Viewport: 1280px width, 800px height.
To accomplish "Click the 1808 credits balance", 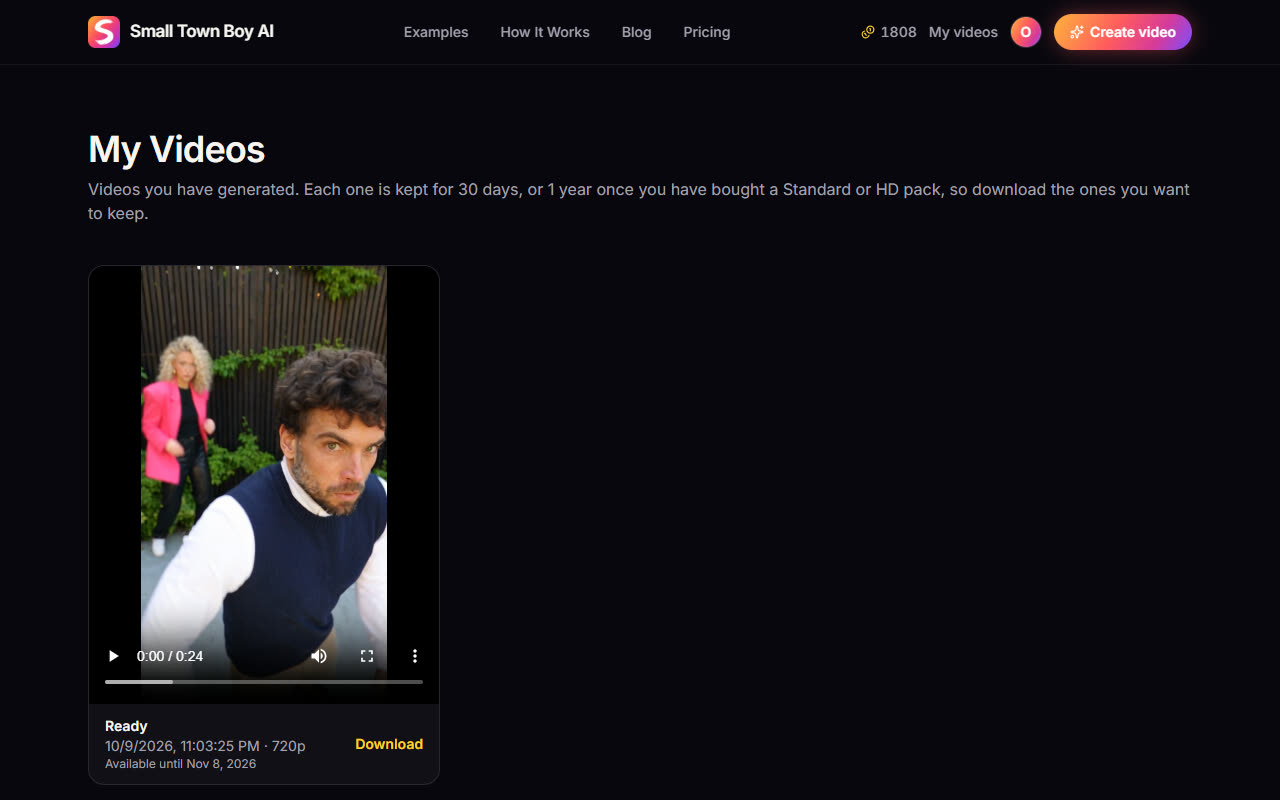I will tap(899, 32).
